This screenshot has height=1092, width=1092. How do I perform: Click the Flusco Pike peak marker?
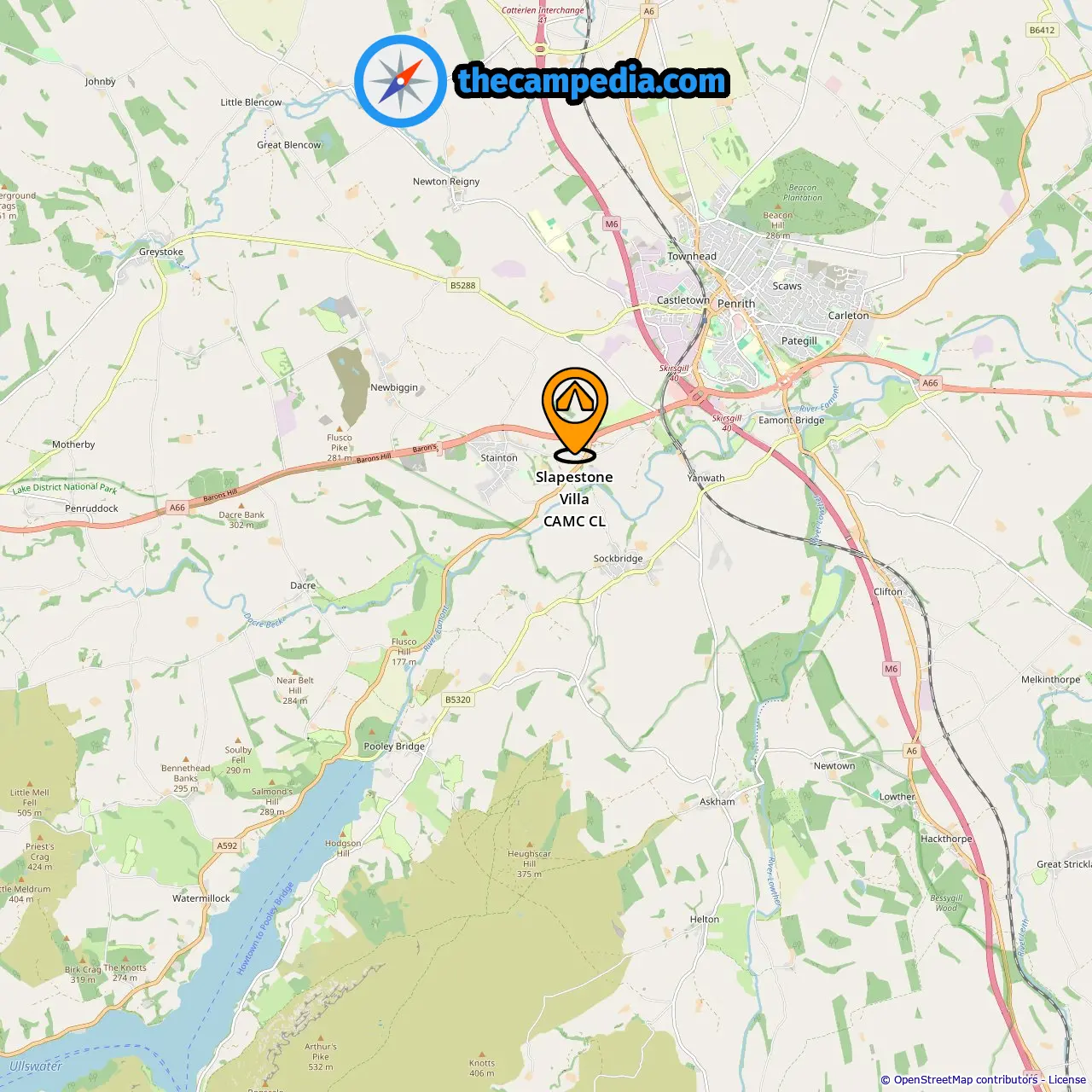point(340,428)
